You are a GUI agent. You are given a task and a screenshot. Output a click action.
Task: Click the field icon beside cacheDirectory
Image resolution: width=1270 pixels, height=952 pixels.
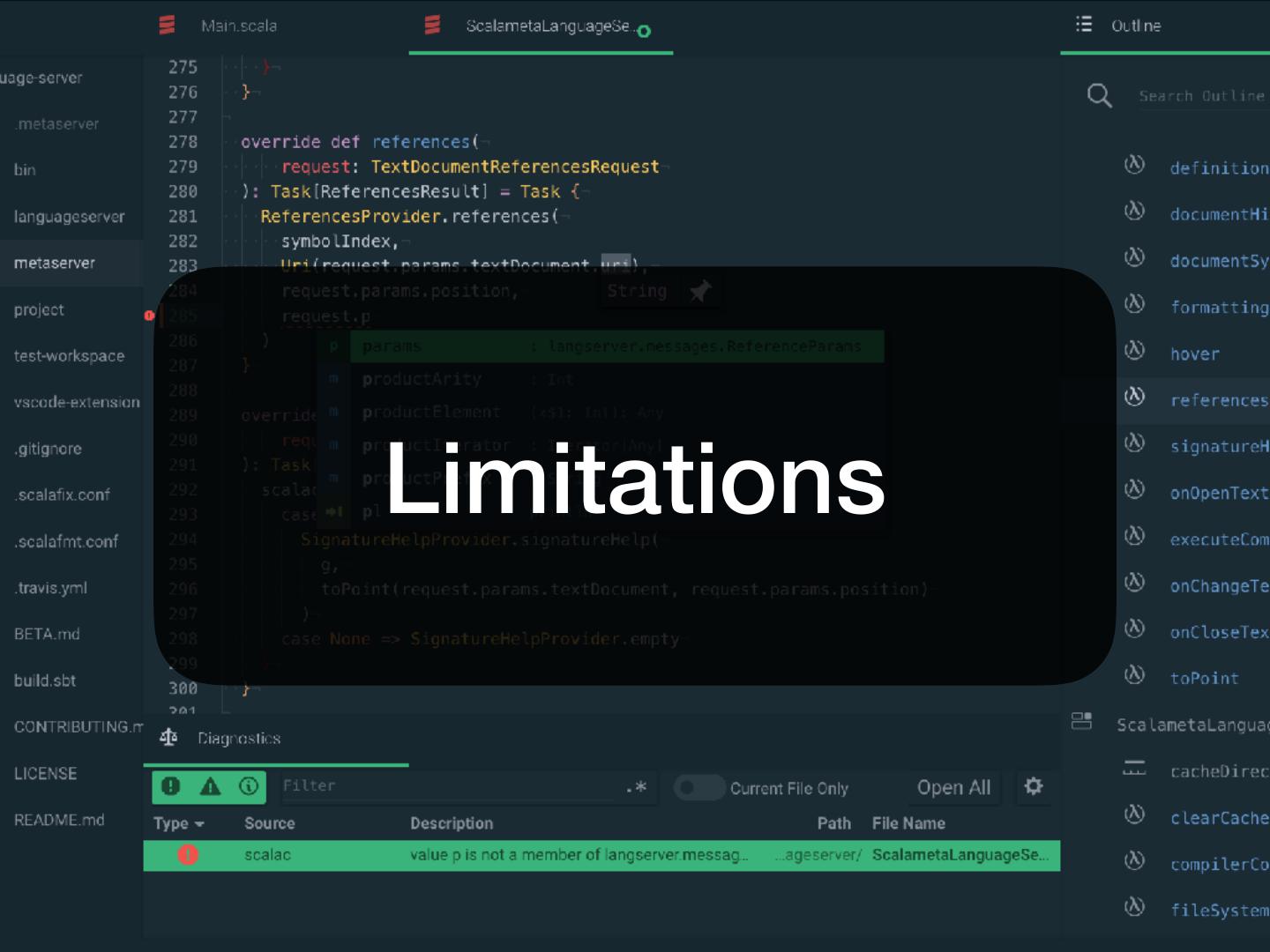1134,770
